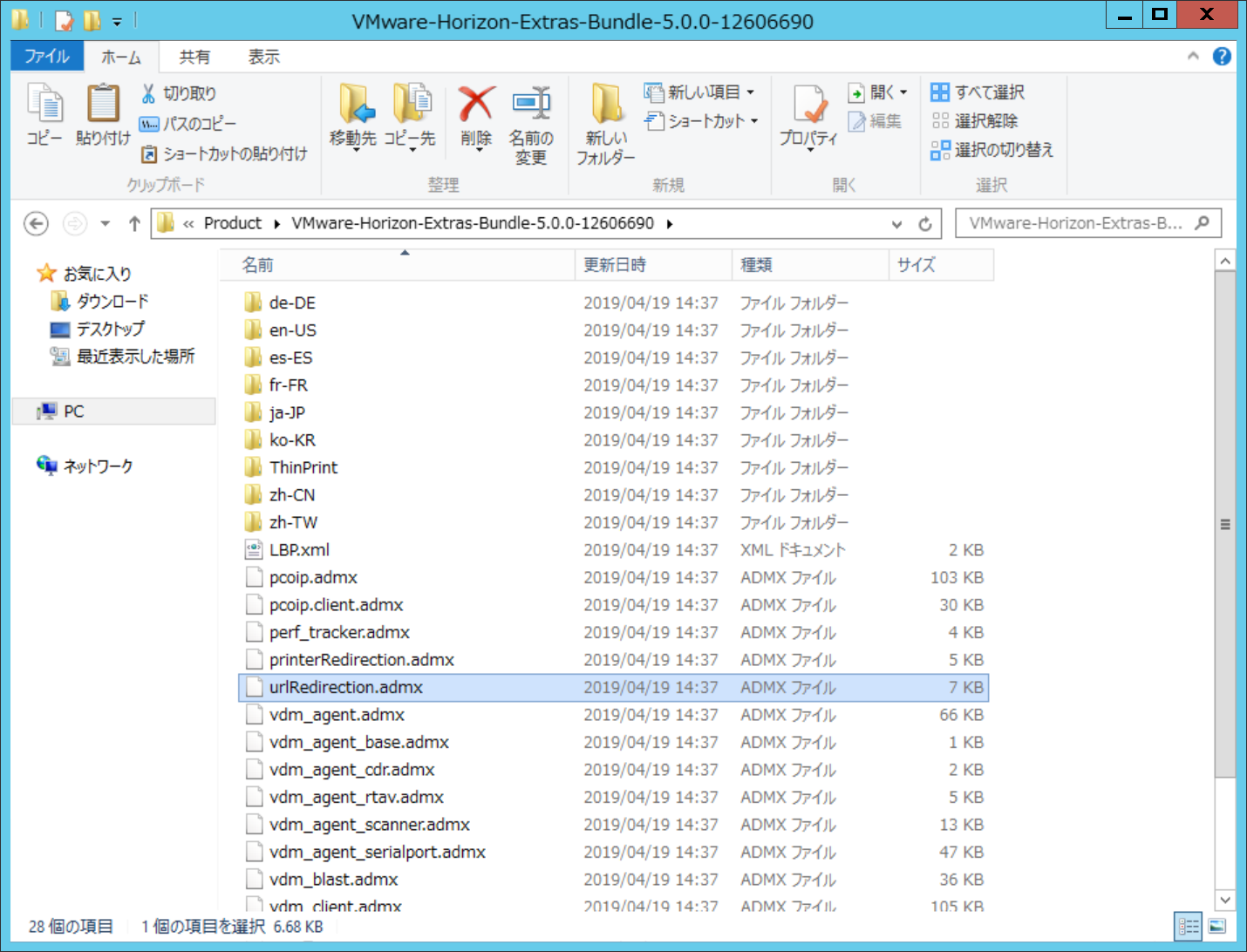1247x952 pixels.
Task: Customize Quick Access Toolbar dropdown
Action: 116,21
